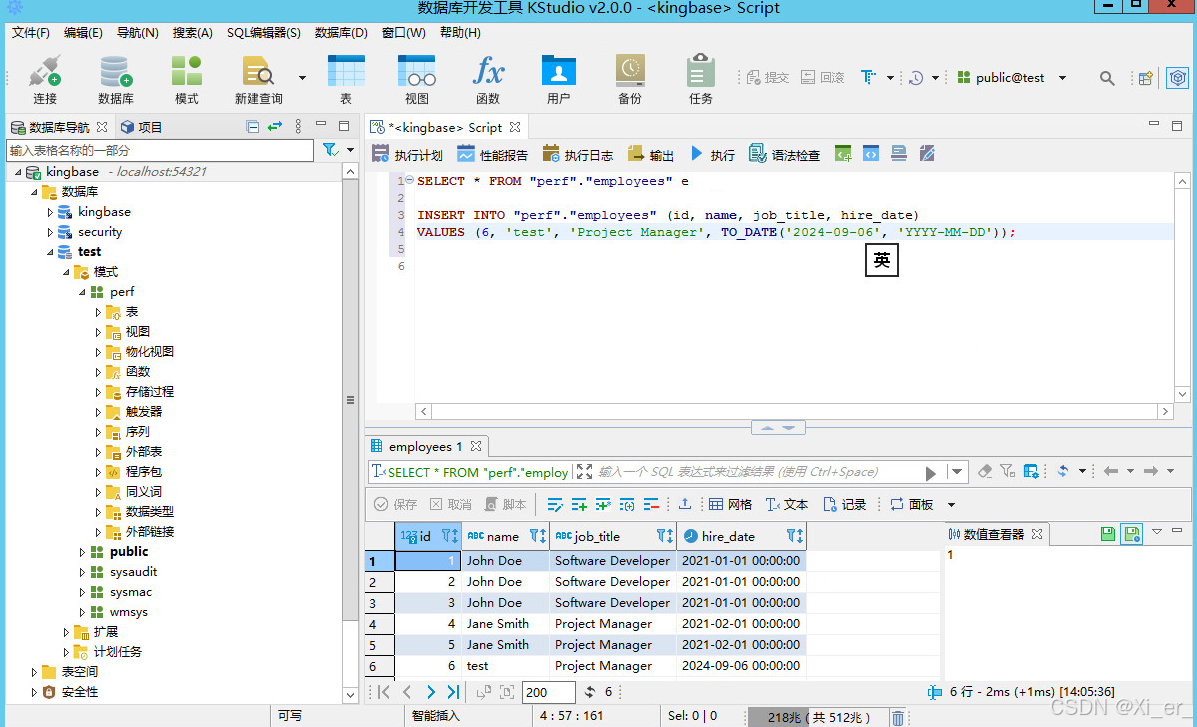Open the public@test schema dropdown
Screen dimensions: 1197x727
pos(1062,78)
